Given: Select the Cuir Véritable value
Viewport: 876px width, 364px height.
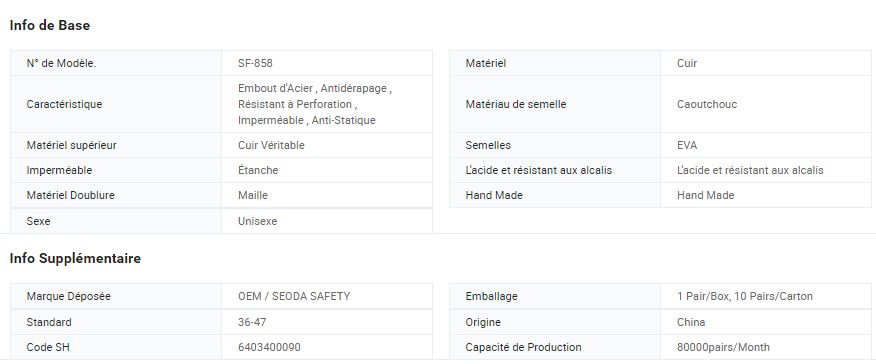Looking at the screenshot, I should (272, 145).
